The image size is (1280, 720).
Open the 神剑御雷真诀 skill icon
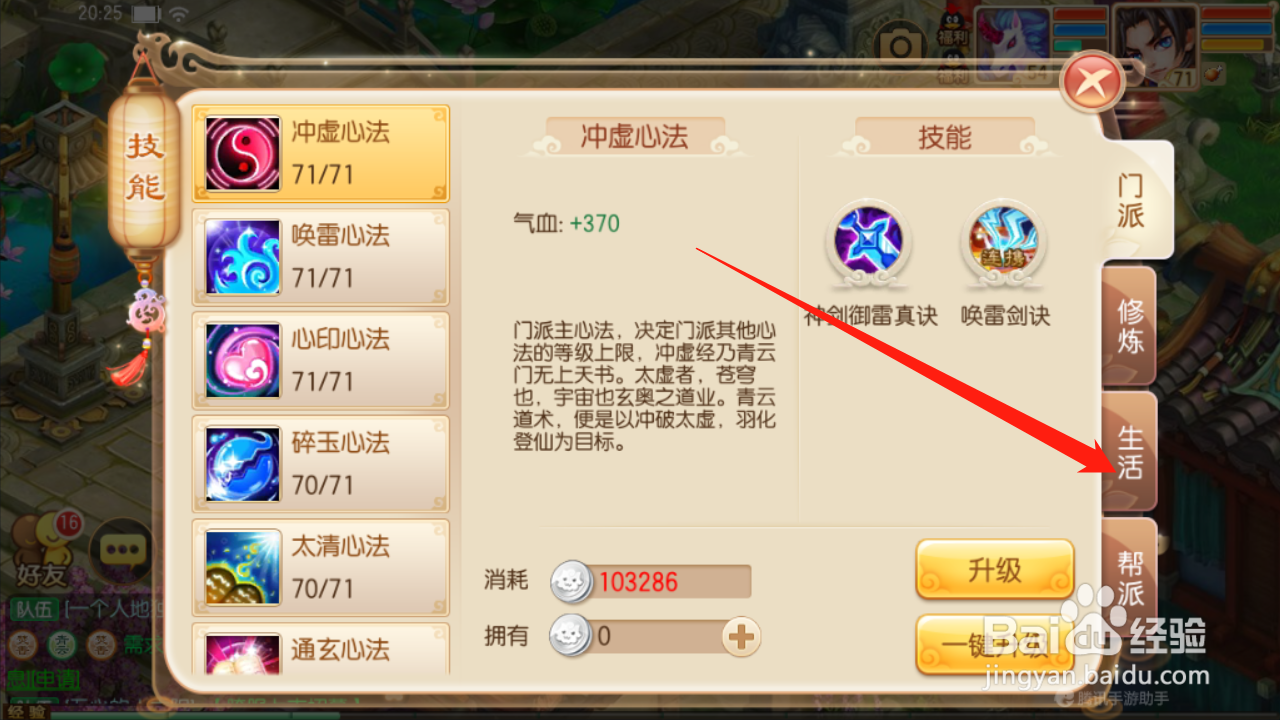(x=870, y=242)
